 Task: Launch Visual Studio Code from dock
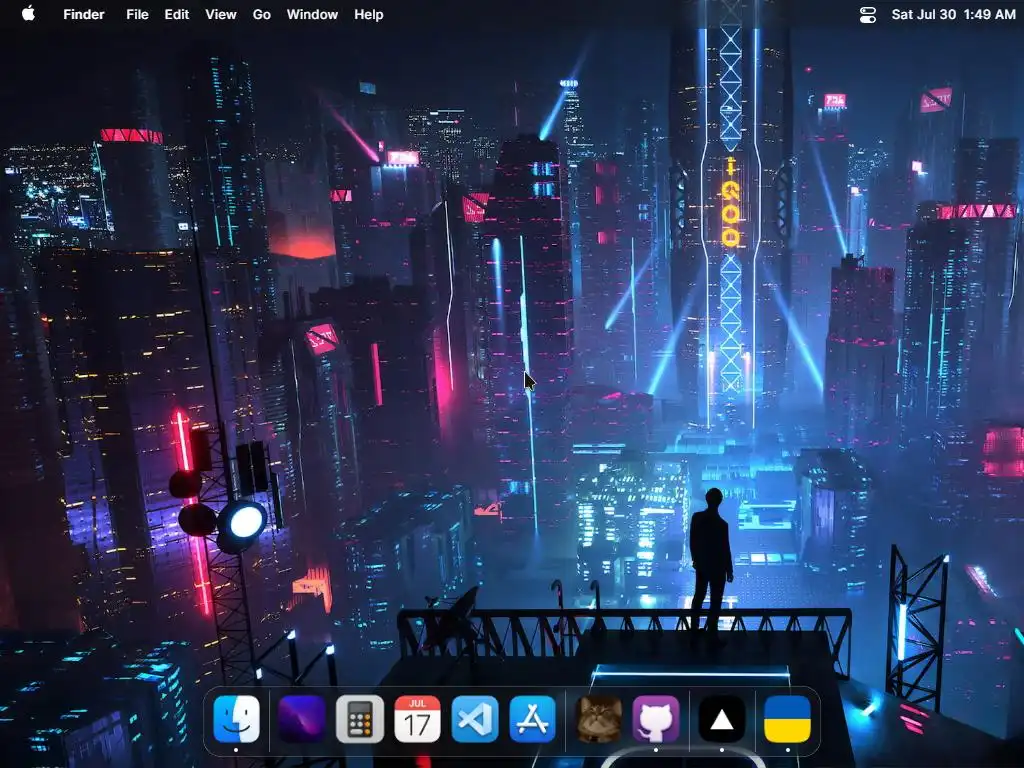click(x=475, y=719)
